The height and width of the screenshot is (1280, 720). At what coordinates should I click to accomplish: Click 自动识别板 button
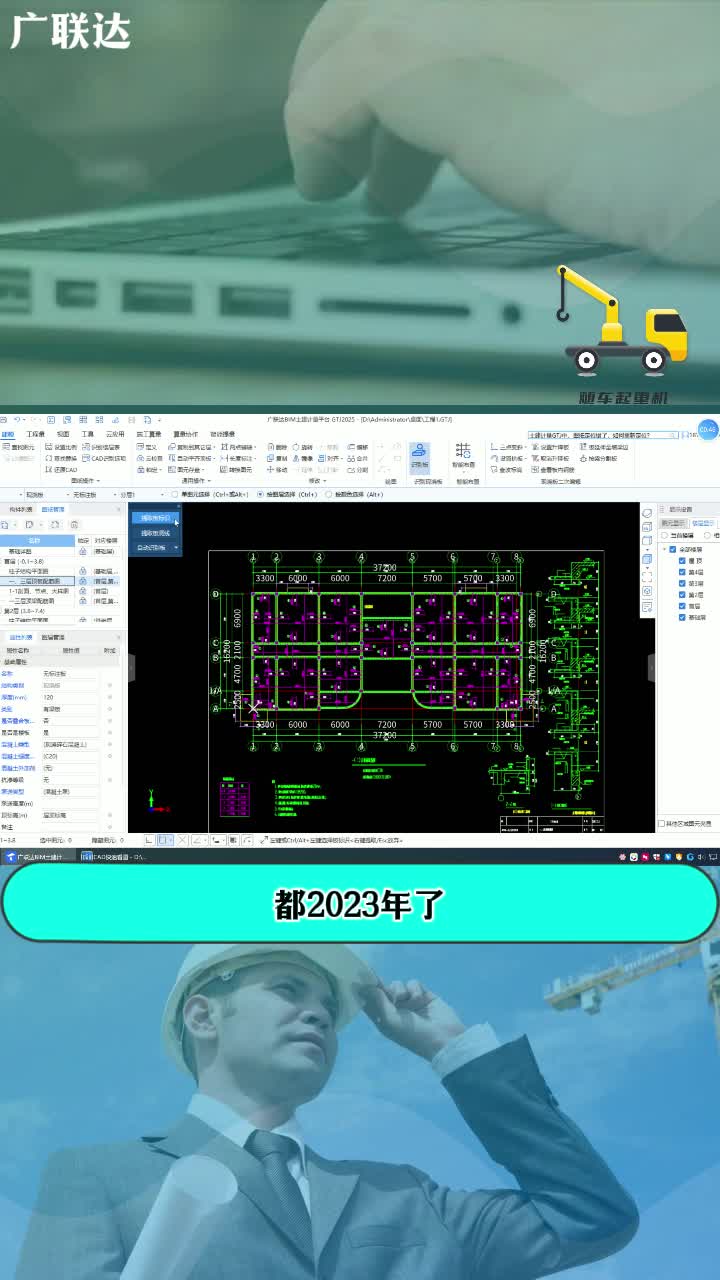[x=150, y=547]
